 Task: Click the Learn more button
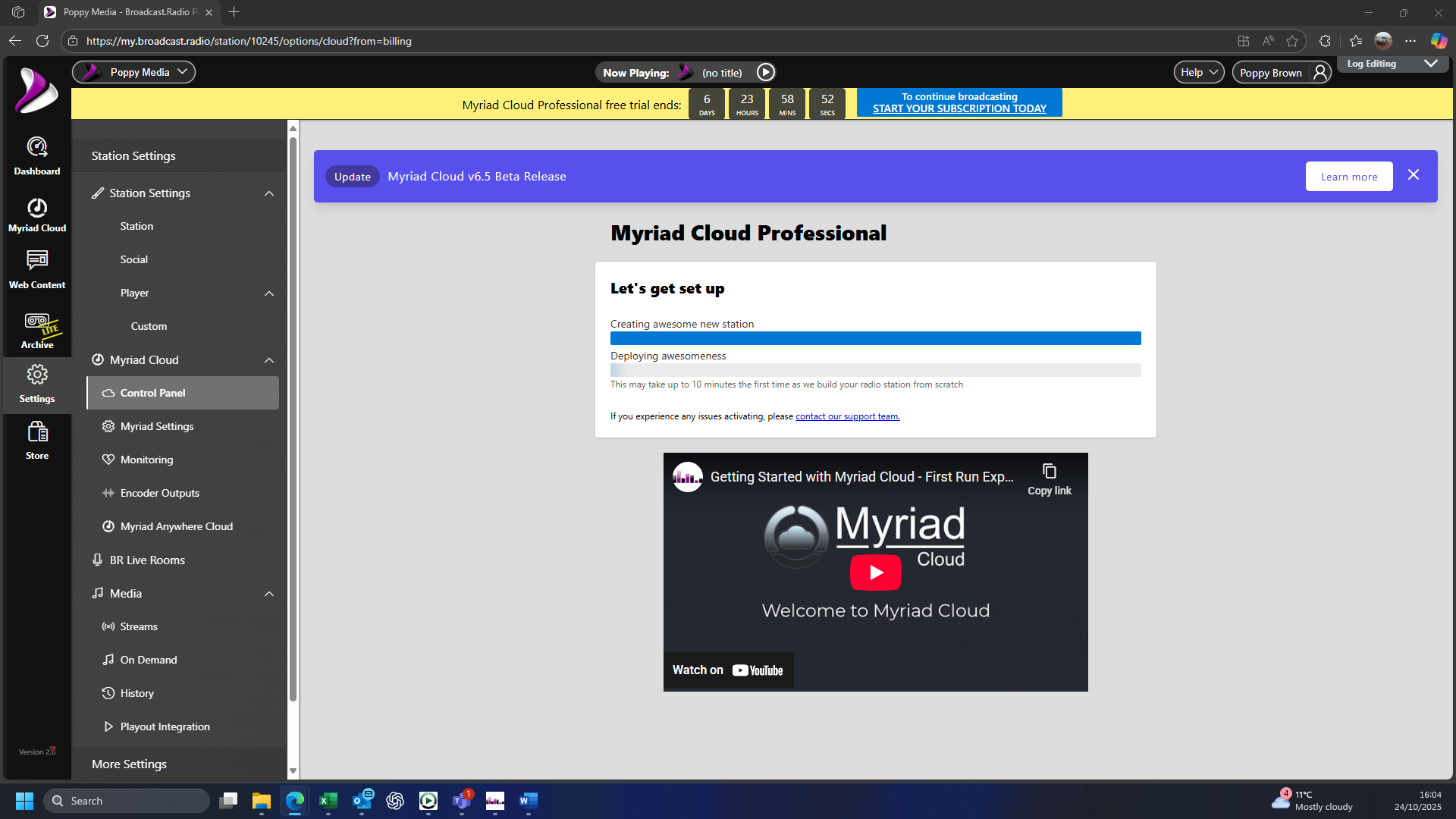1348,177
